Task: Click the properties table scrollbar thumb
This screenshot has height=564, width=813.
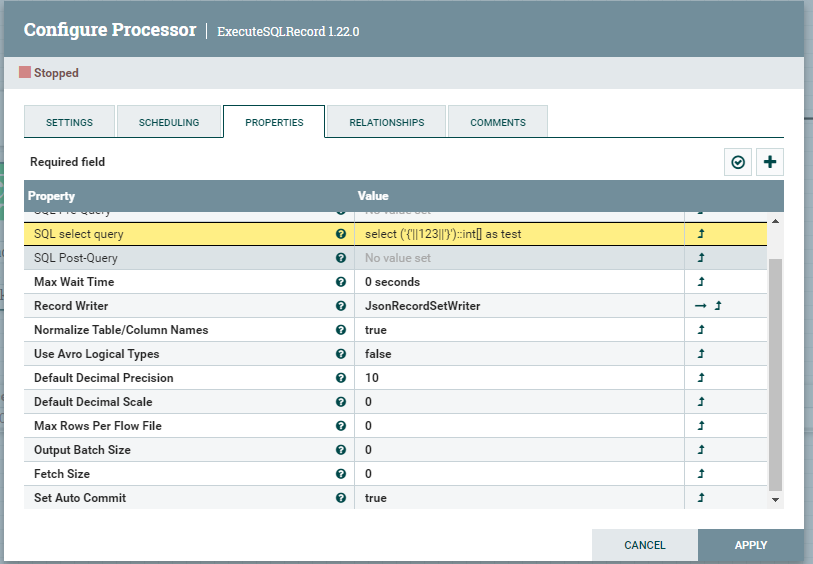Action: [775, 374]
